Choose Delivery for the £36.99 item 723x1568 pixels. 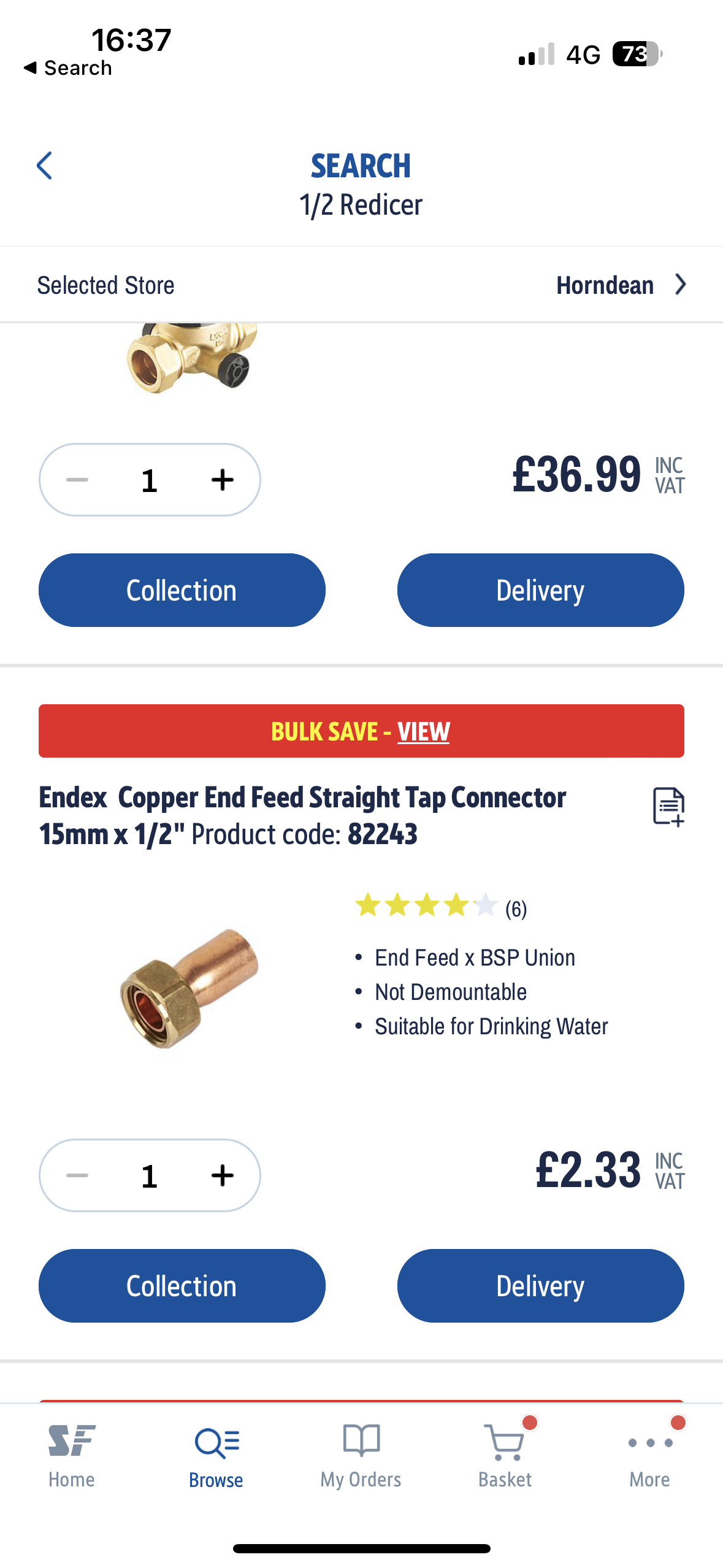[540, 590]
